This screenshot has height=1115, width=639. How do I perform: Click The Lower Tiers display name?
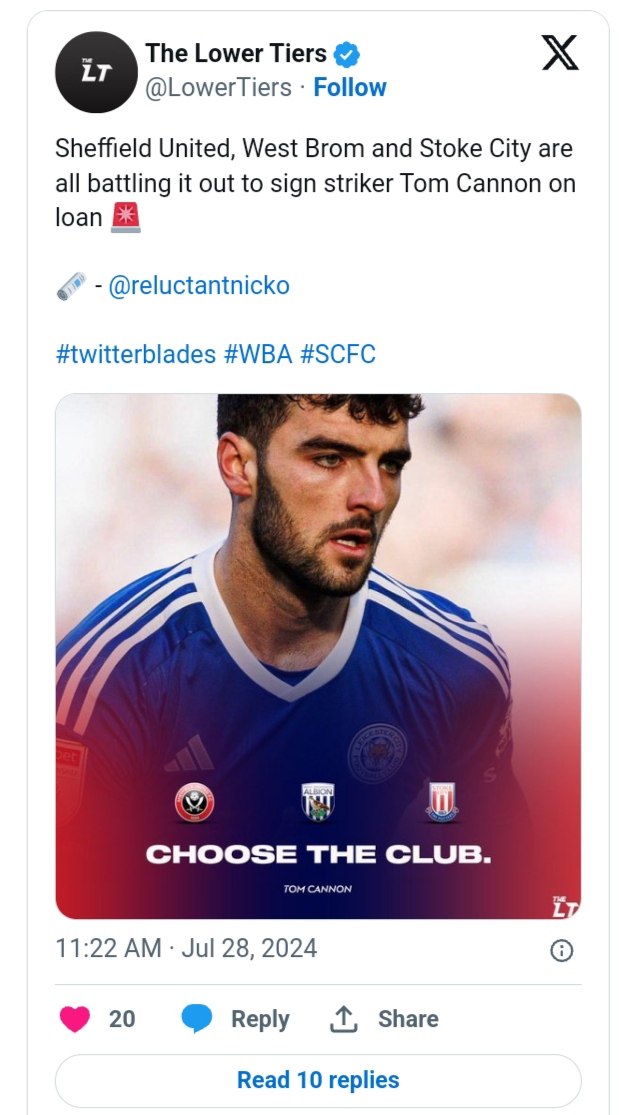click(236, 54)
